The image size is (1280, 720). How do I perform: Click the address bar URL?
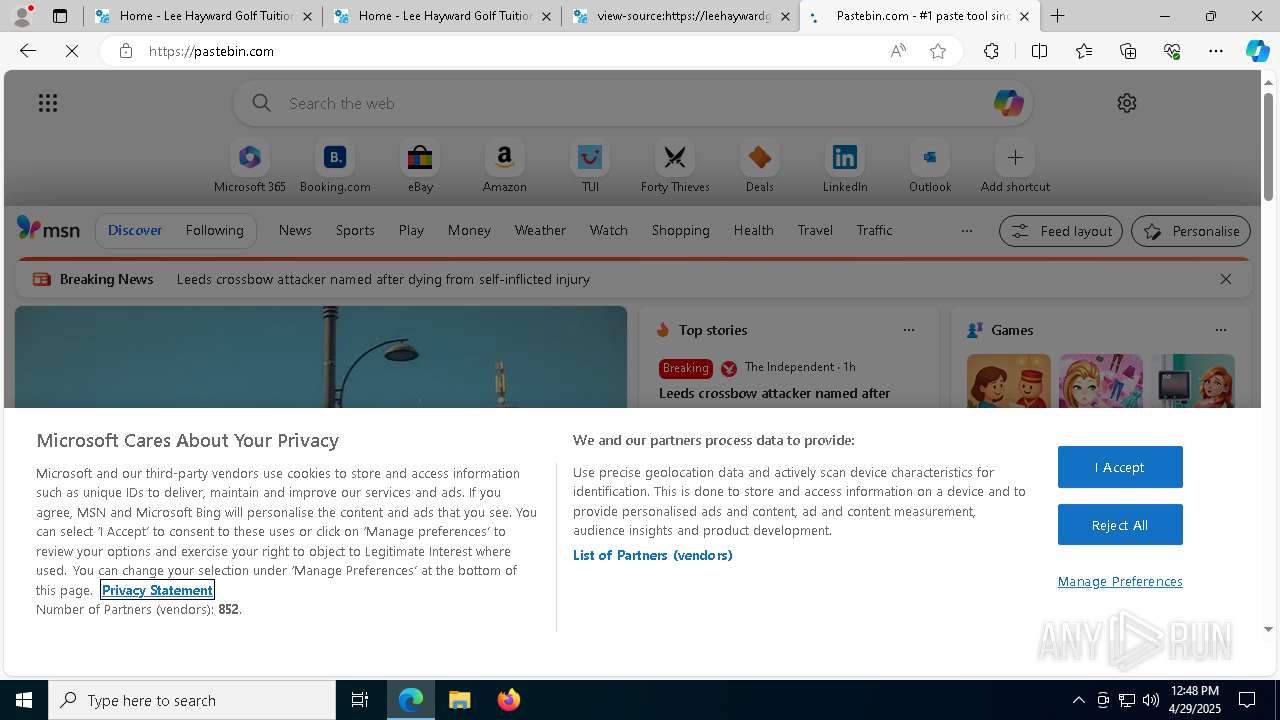211,51
